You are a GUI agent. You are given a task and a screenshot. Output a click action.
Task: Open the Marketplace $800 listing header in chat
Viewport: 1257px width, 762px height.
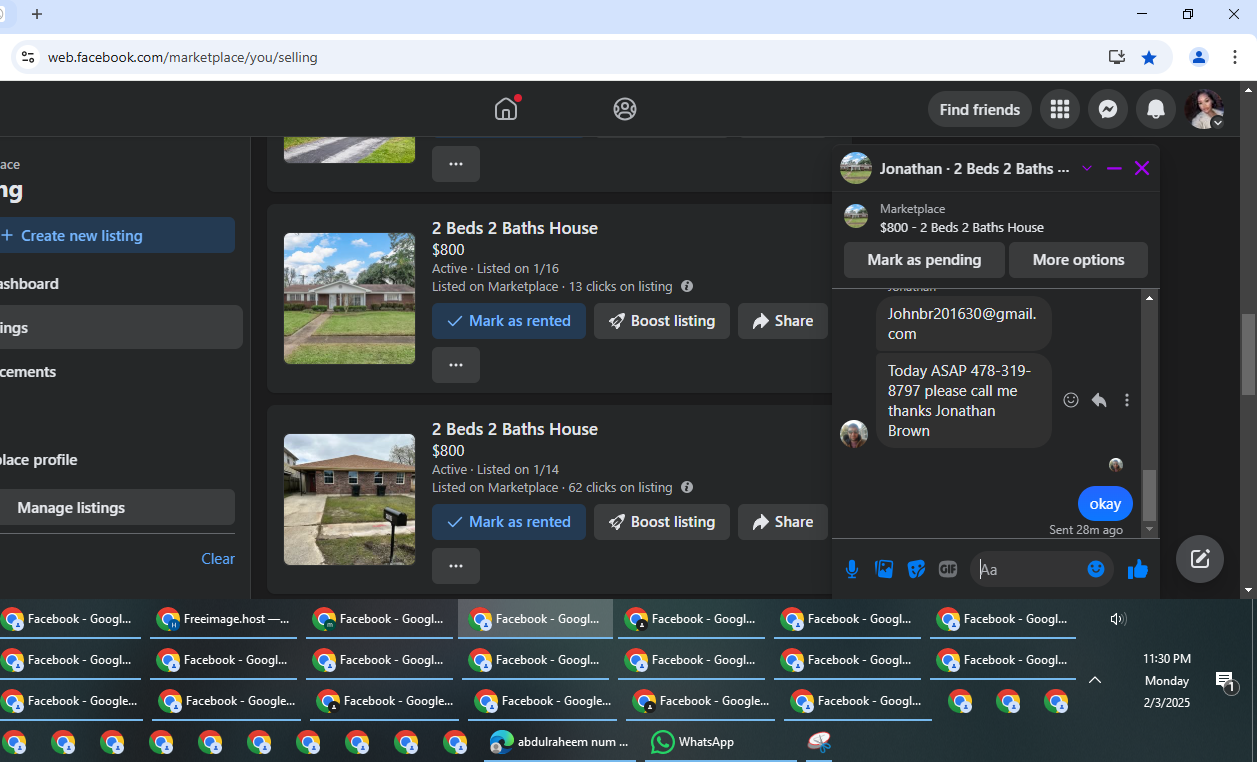[x=996, y=218]
